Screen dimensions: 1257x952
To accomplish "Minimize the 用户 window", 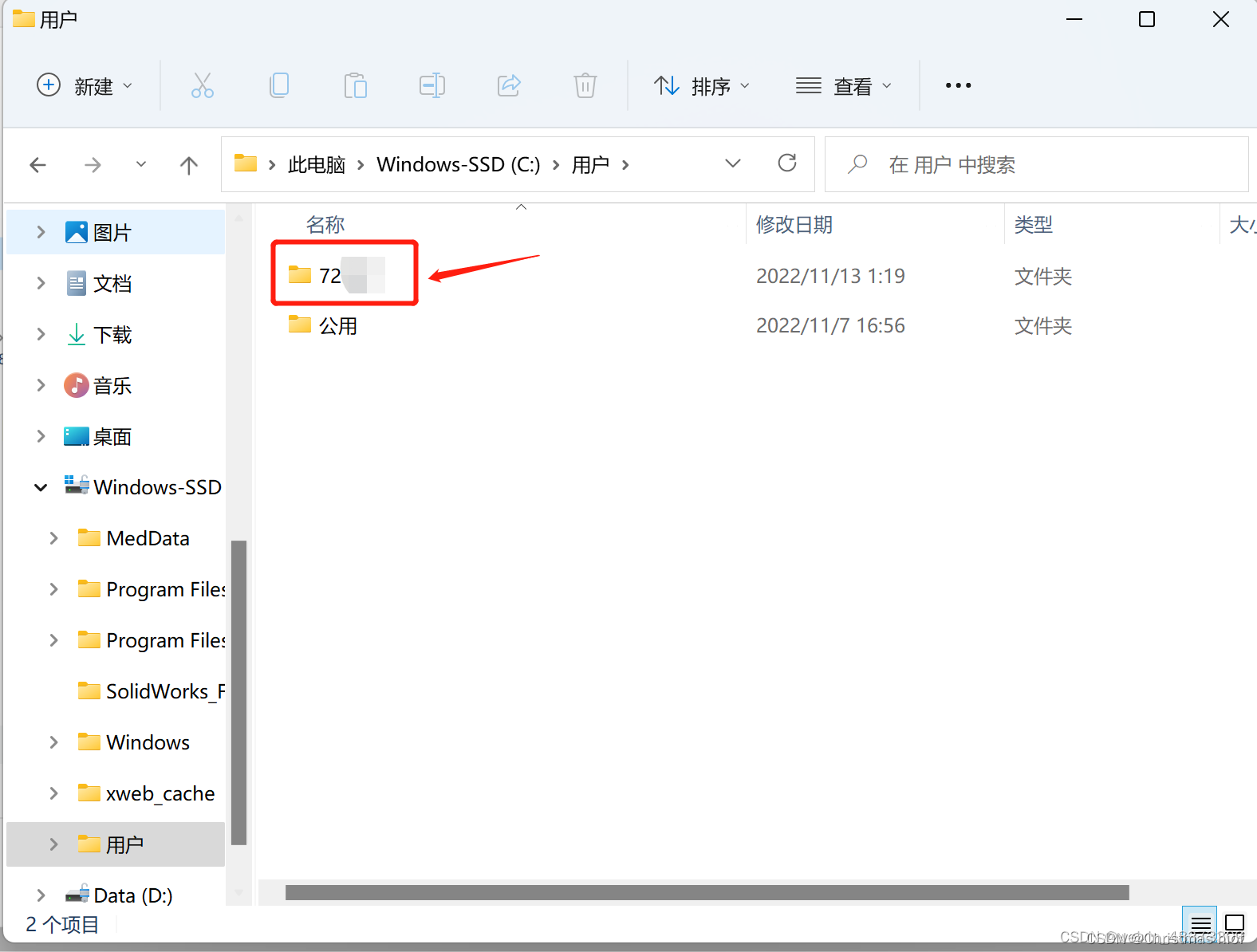I will (1074, 19).
